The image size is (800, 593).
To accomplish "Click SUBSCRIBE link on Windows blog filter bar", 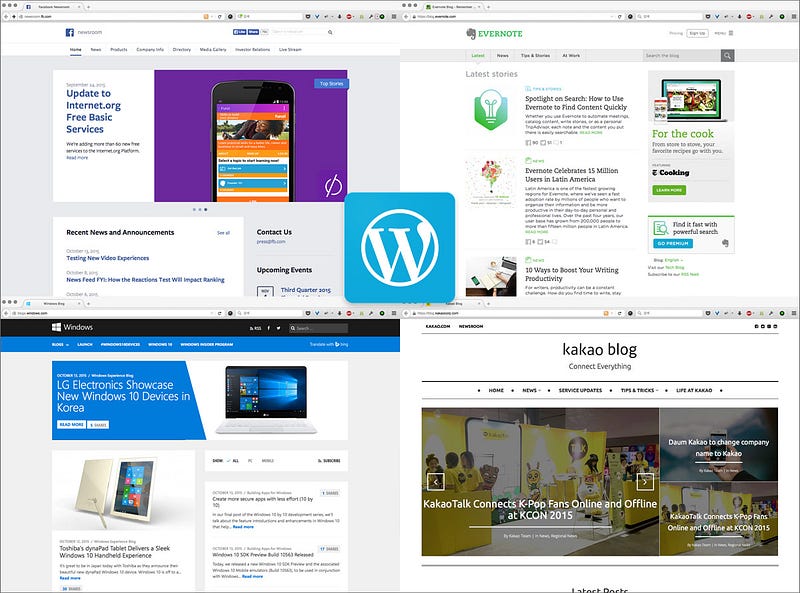I will point(329,460).
